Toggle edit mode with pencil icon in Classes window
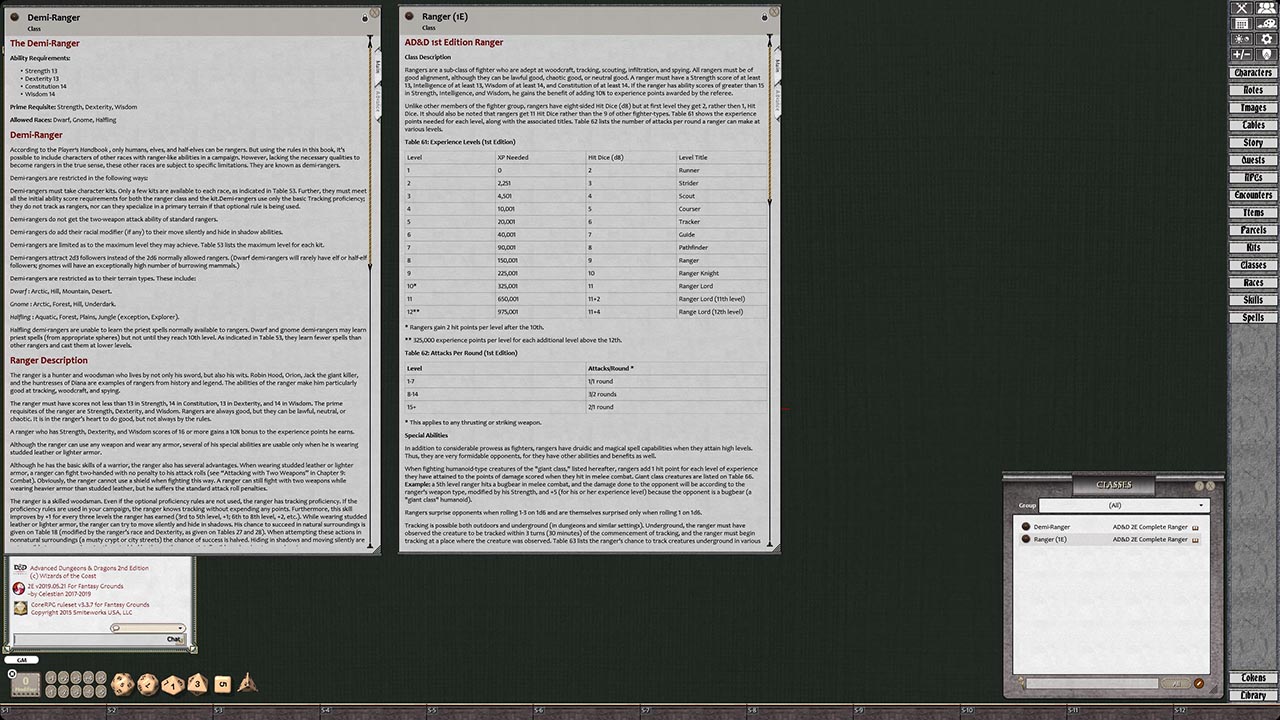1280x720 pixels. point(1199,683)
